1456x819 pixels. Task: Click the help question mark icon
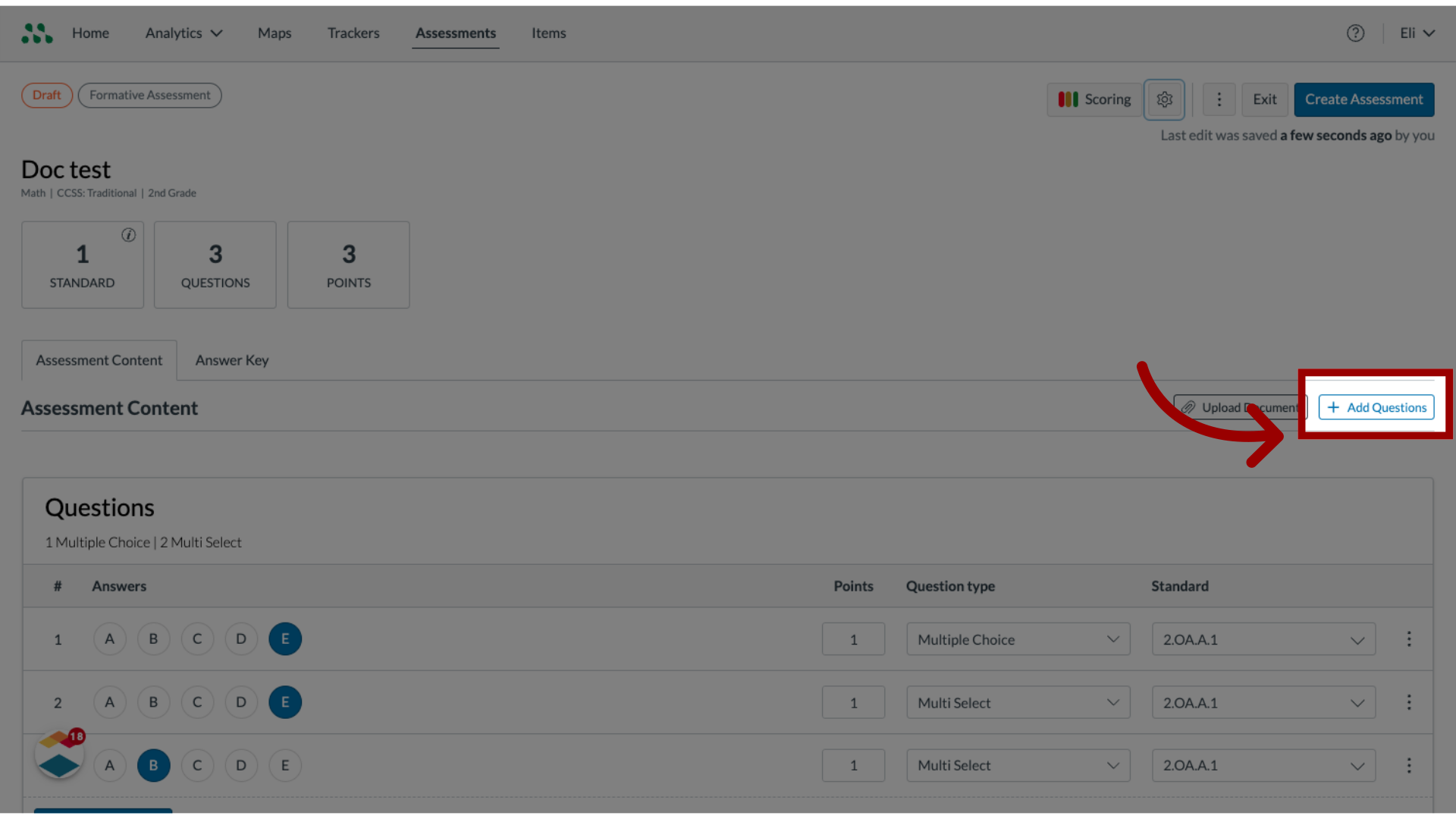tap(1355, 33)
